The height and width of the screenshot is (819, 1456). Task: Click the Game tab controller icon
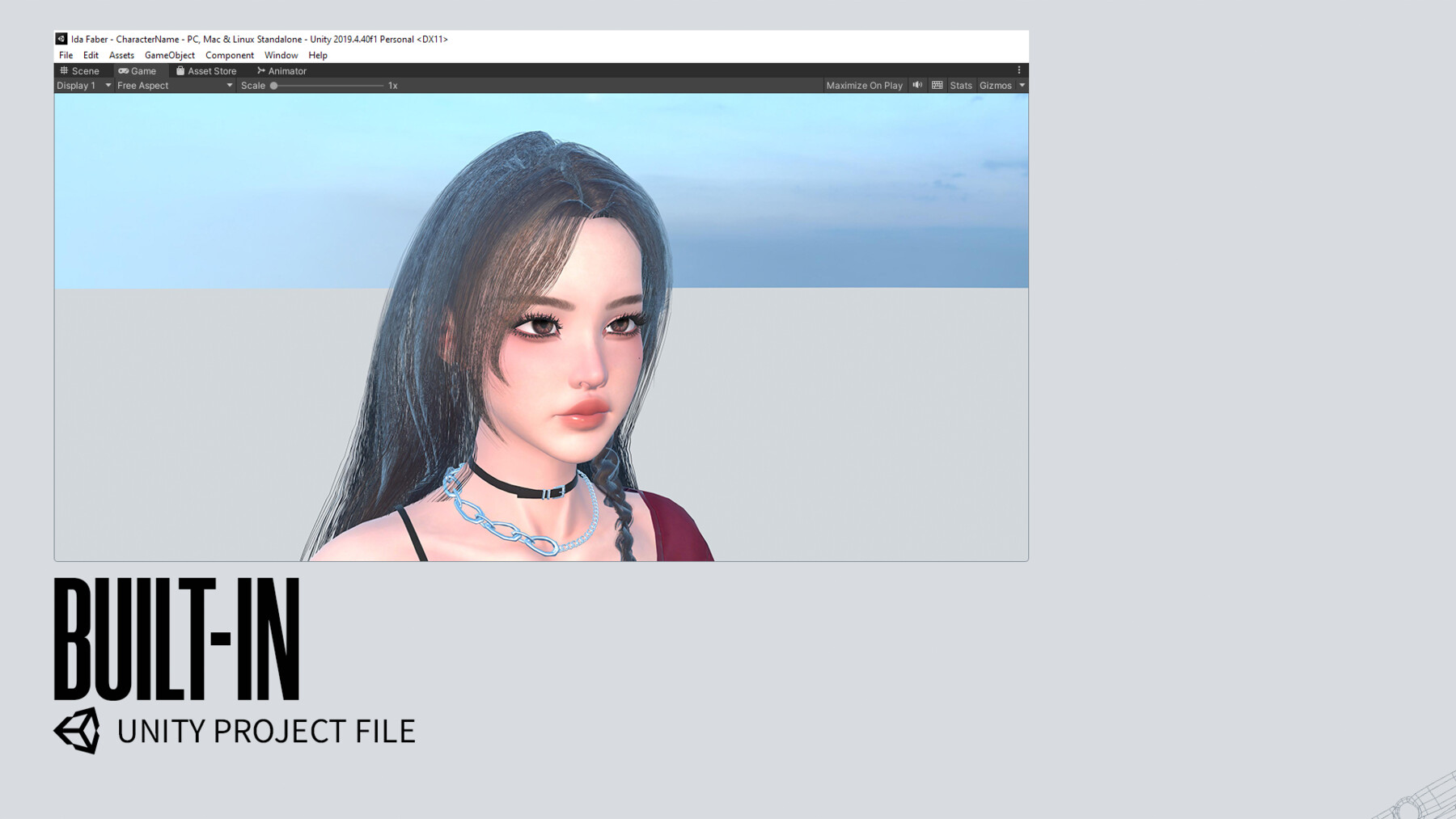[123, 71]
